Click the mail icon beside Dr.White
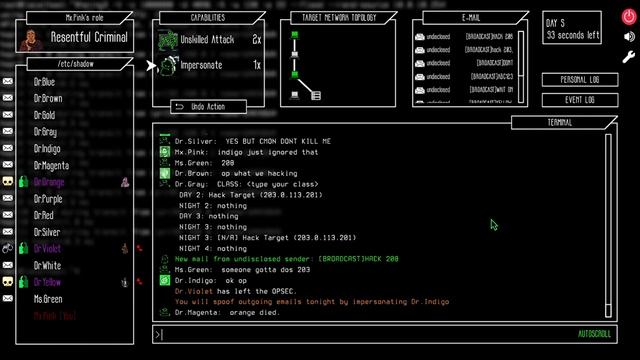This screenshot has width=640, height=360. point(8,265)
